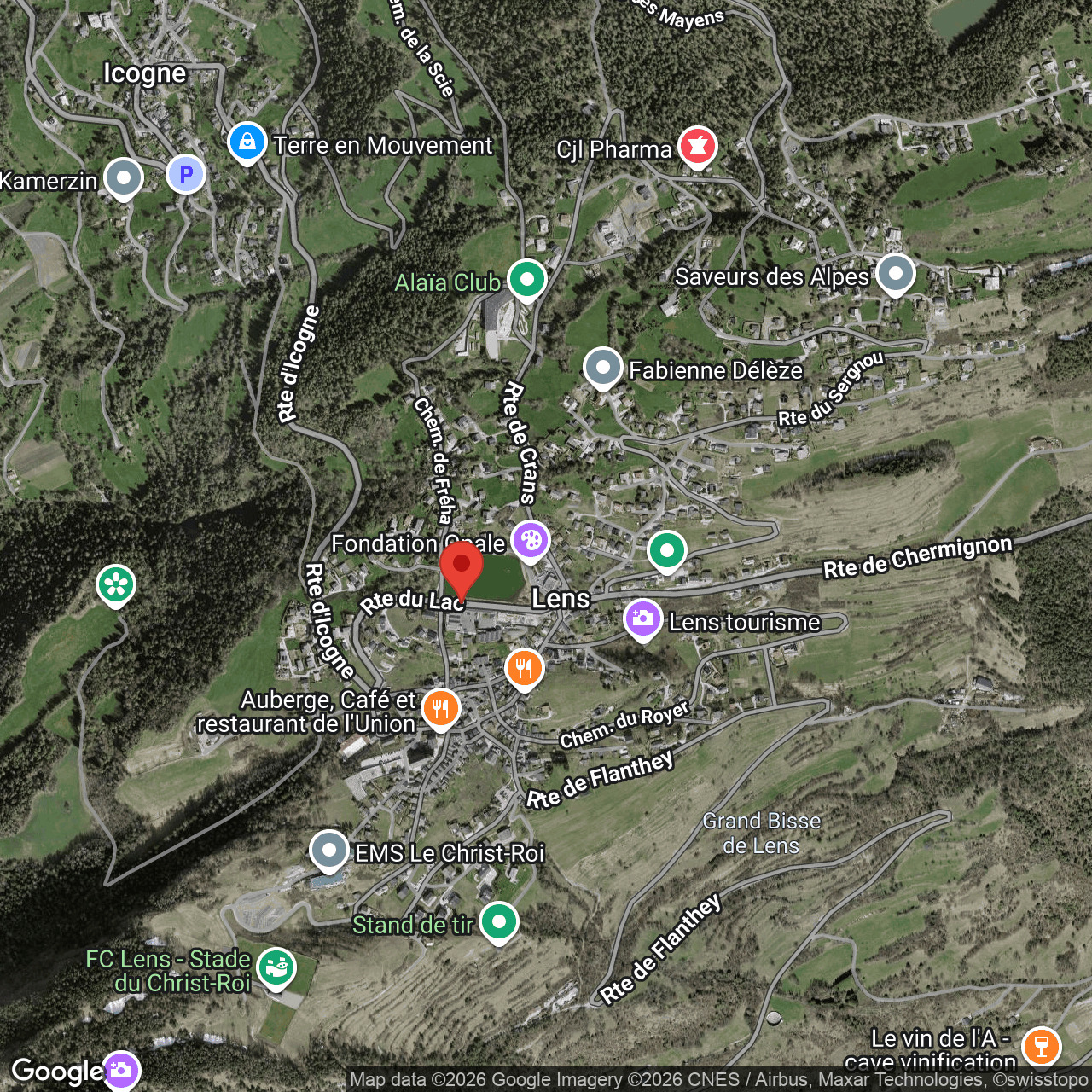Click the Saveurs des Alpes marker
Viewport: 1092px width, 1092px height.
click(x=895, y=274)
